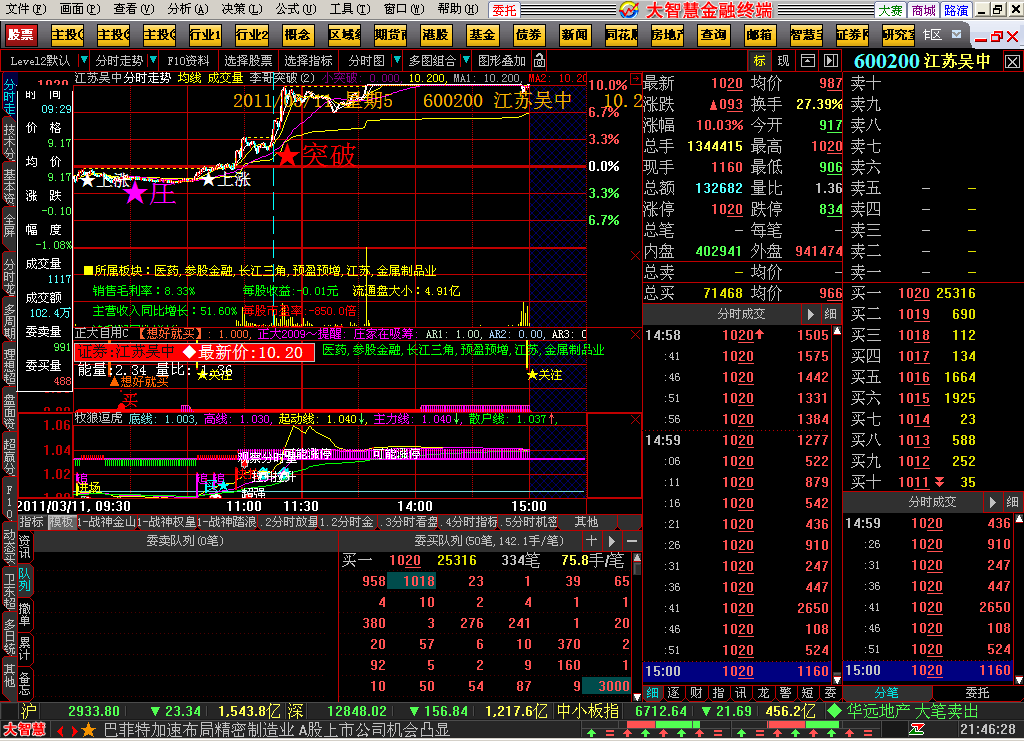The height and width of the screenshot is (741, 1024).
Task: Click the red 股票 toolbar button
Action: point(22,35)
